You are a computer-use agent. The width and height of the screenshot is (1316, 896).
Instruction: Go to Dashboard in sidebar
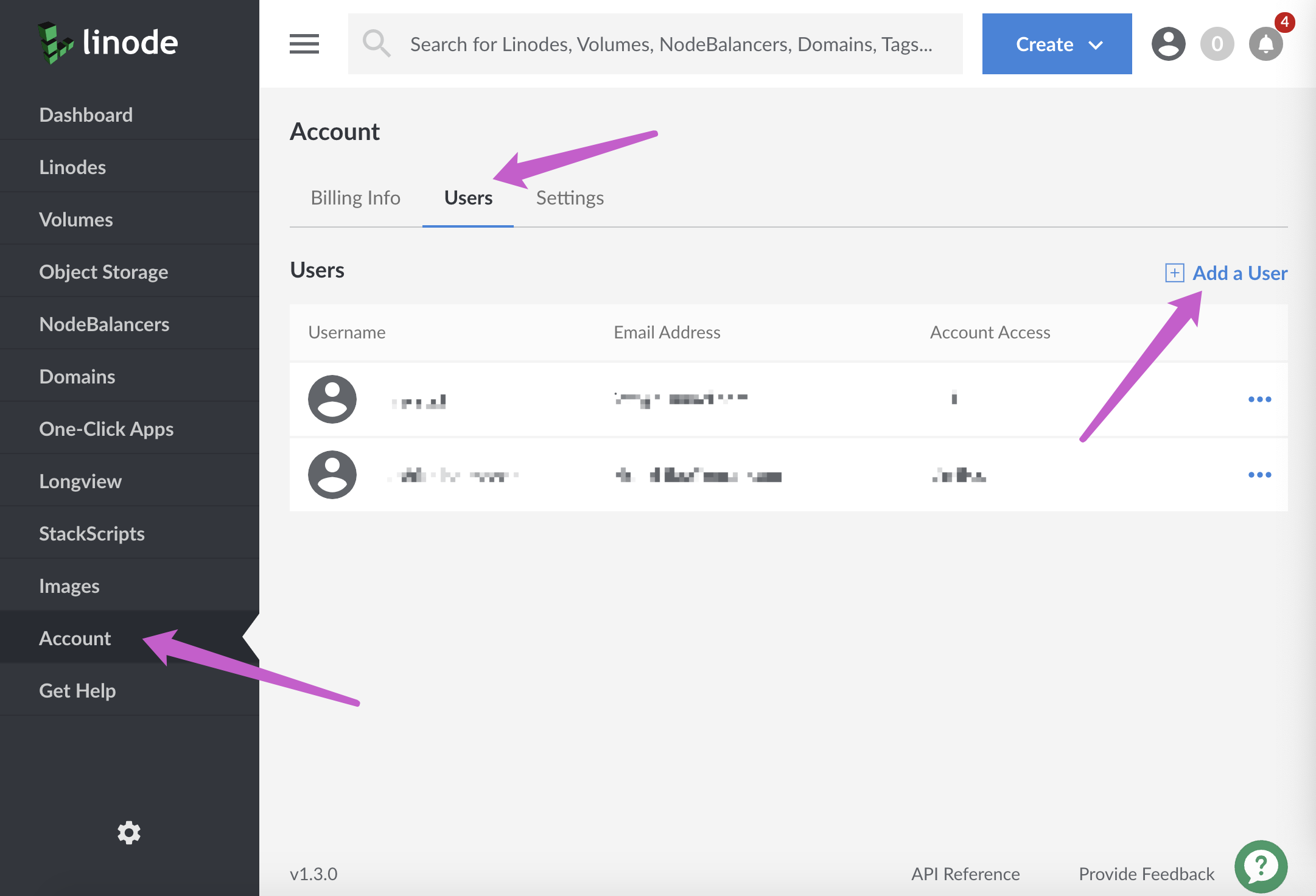point(130,114)
